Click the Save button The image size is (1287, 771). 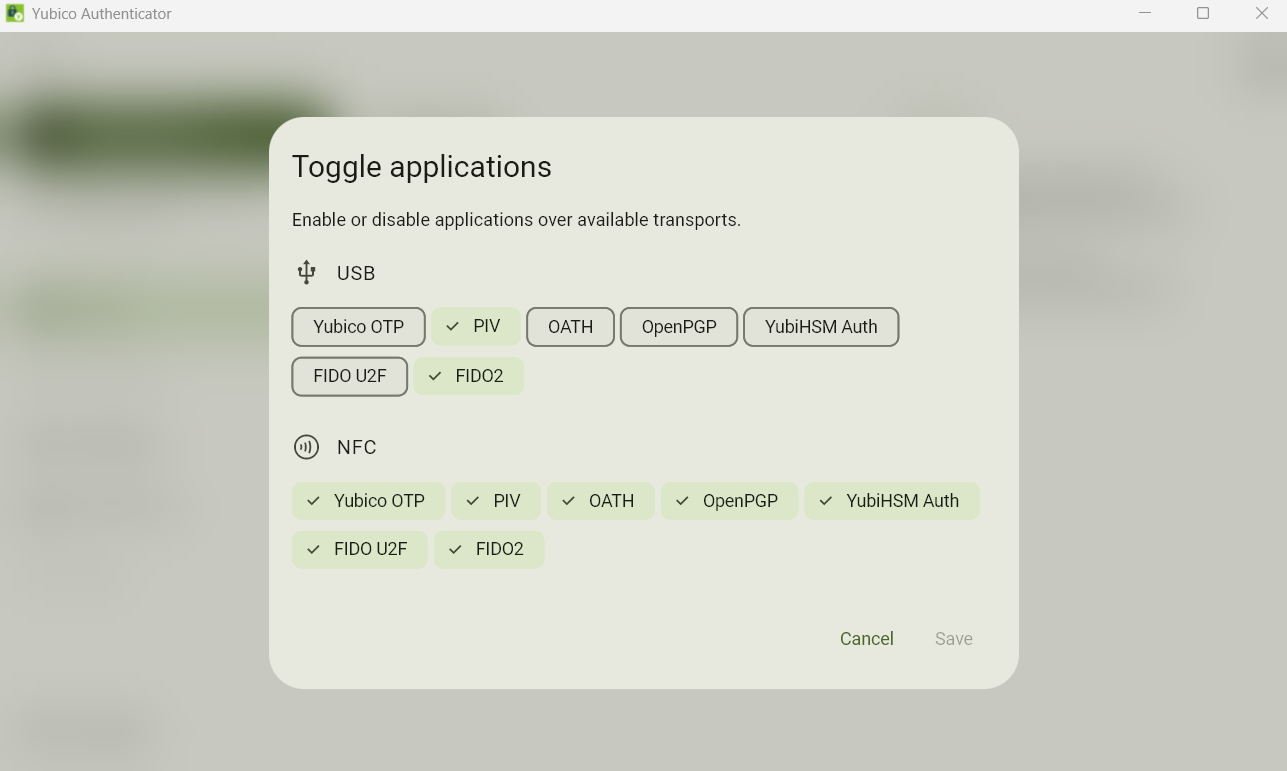click(x=954, y=639)
